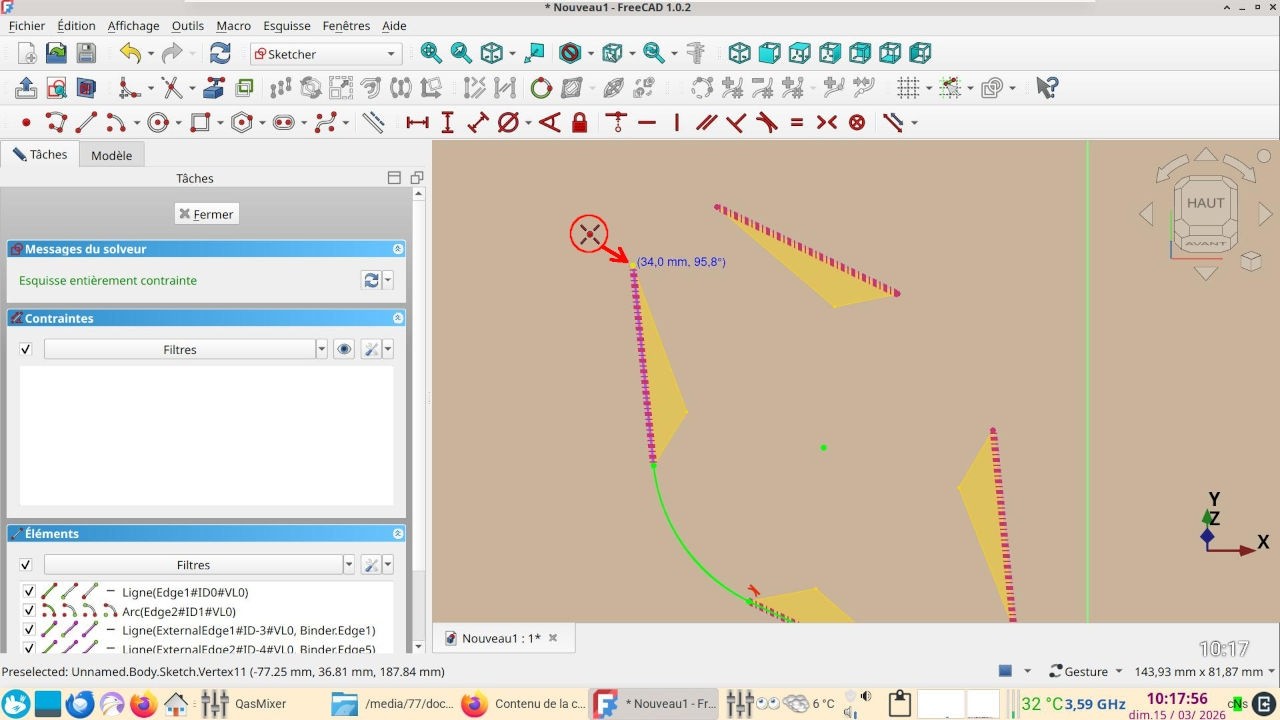This screenshot has width=1280, height=720.
Task: Apply the block constraint icon
Action: [856, 123]
